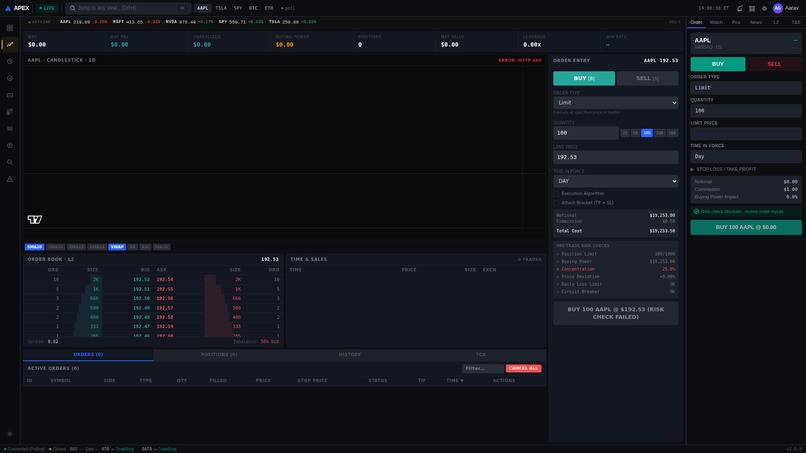This screenshot has height=453, width=806.
Task: Open the alert triangle icon in sidebar
Action: (10, 179)
